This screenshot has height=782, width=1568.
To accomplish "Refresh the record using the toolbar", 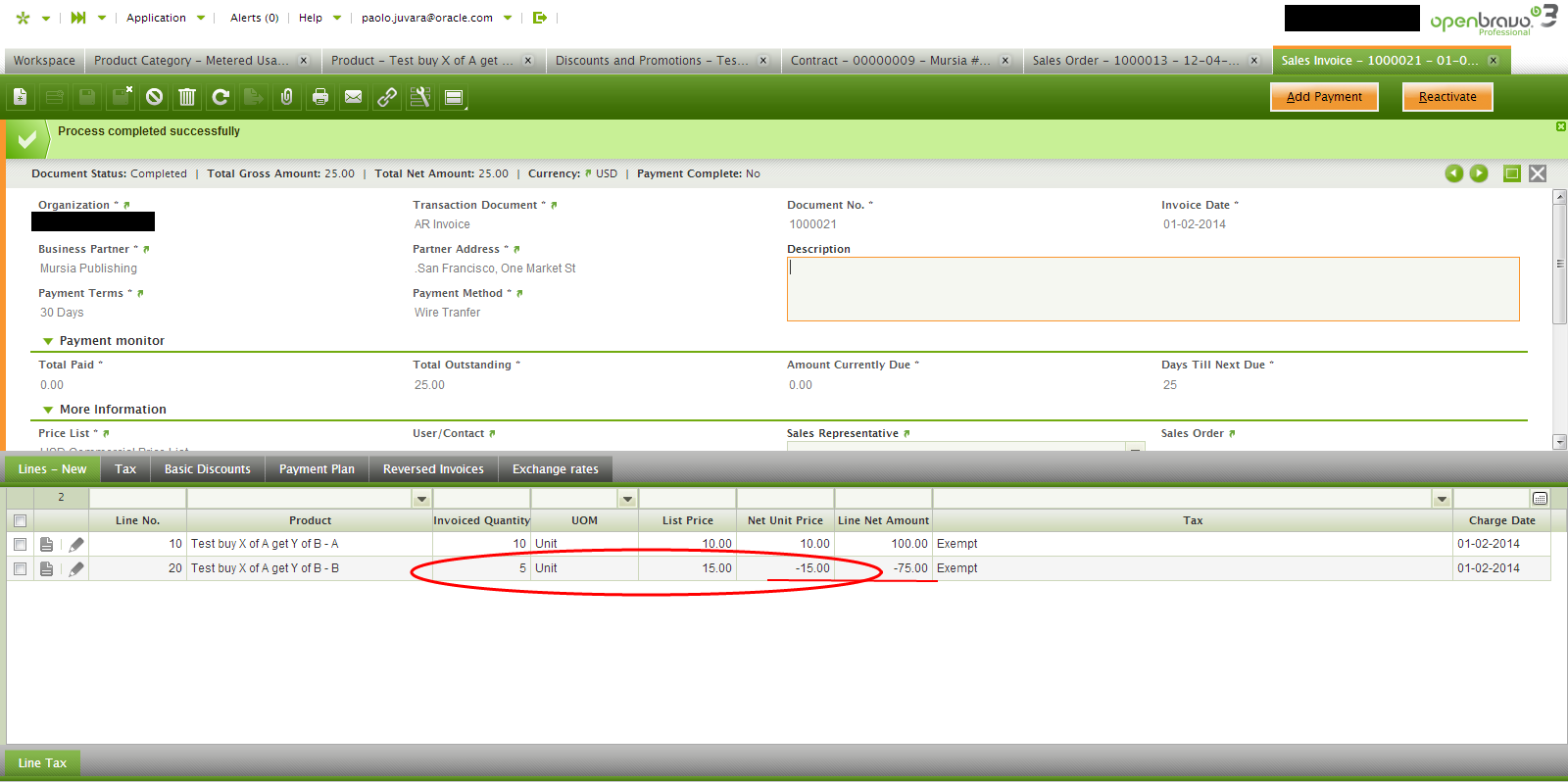I will coord(220,97).
